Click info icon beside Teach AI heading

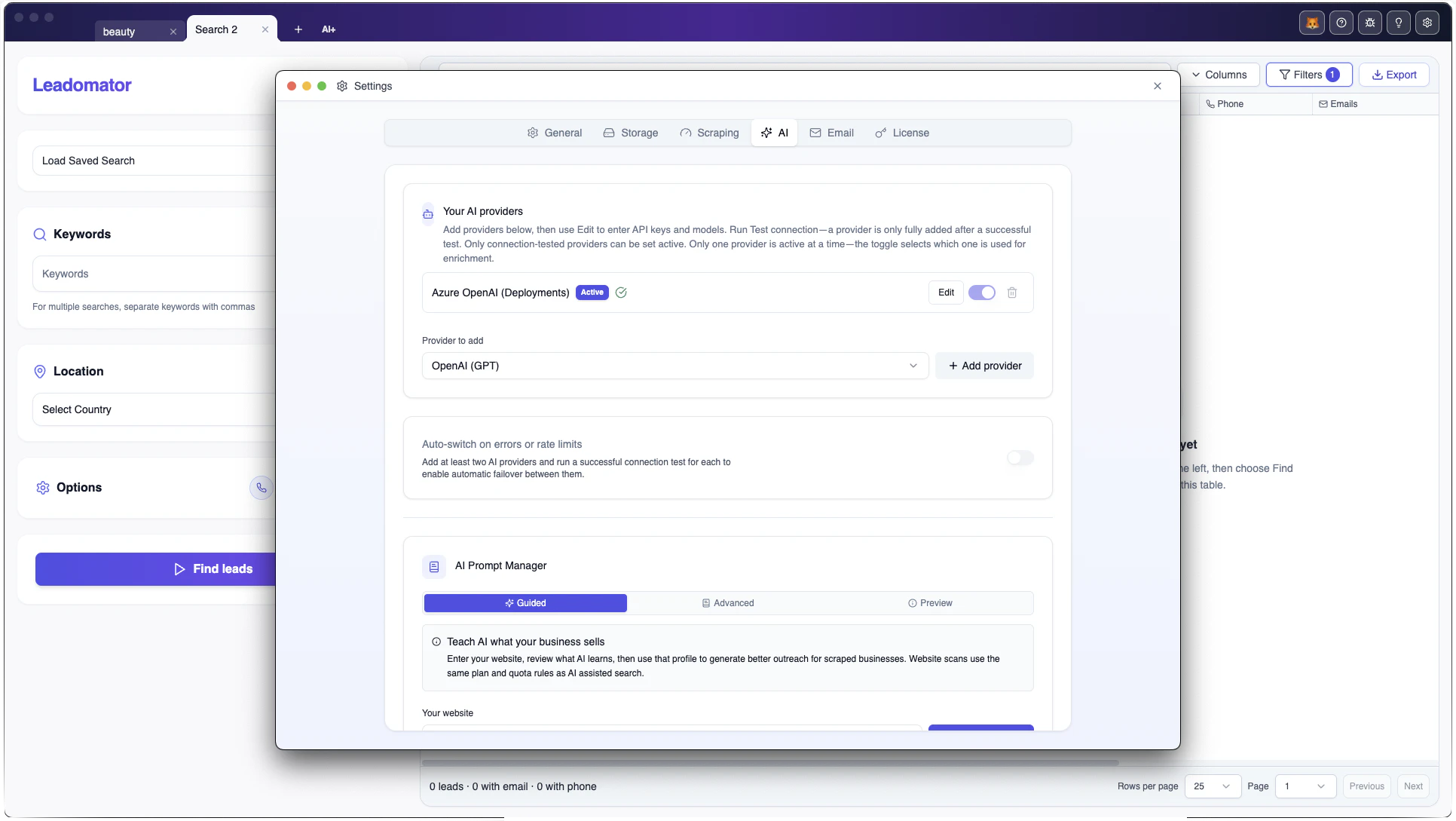pos(436,642)
